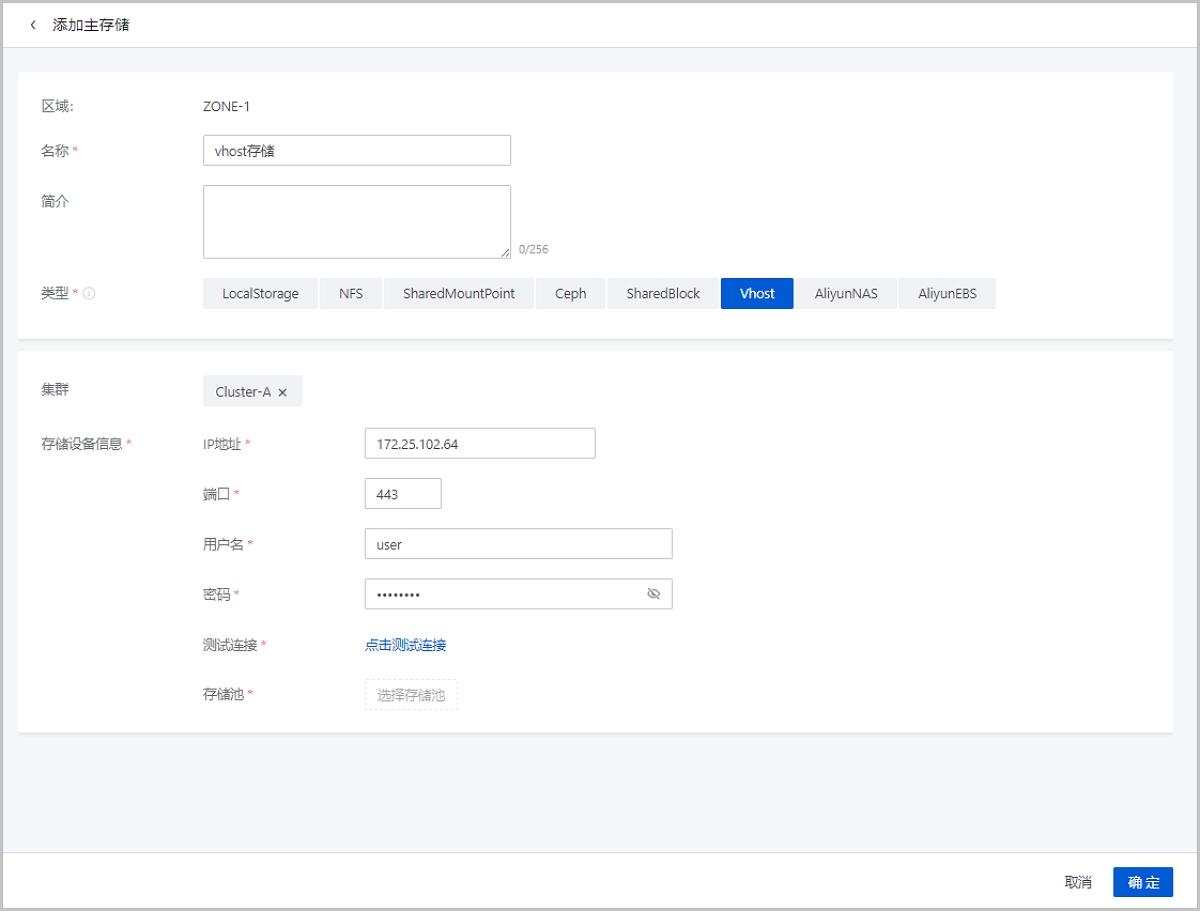Click the back arrow beside 添加主存储
This screenshot has height=911, width=1200.
[33, 25]
